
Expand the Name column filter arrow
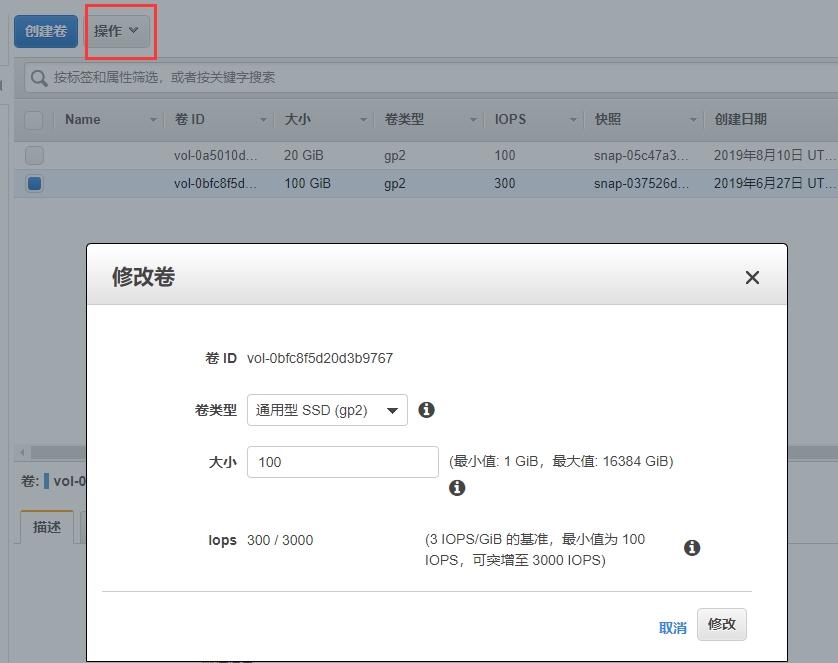[x=154, y=120]
